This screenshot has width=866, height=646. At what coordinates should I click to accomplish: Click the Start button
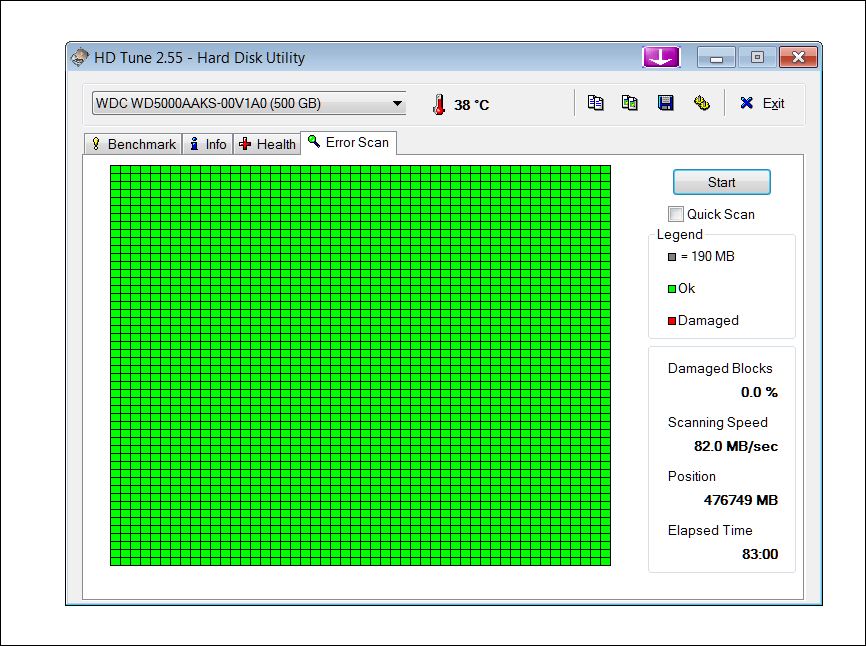point(721,182)
